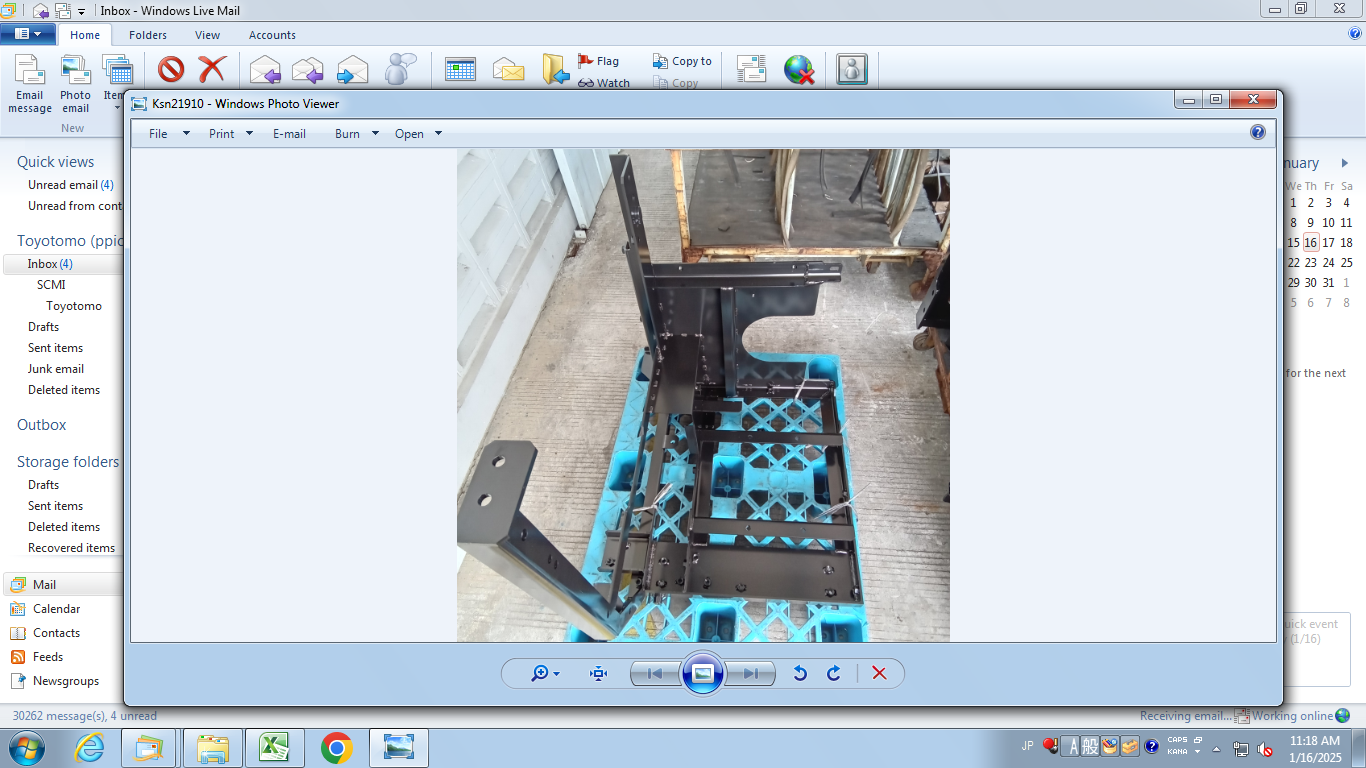The width and height of the screenshot is (1366, 768).
Task: Start the slide show button
Action: pos(703,673)
